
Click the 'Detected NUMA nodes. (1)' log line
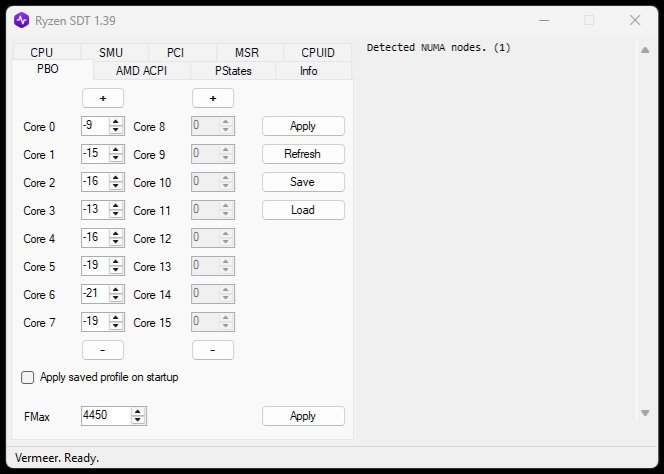[439, 47]
